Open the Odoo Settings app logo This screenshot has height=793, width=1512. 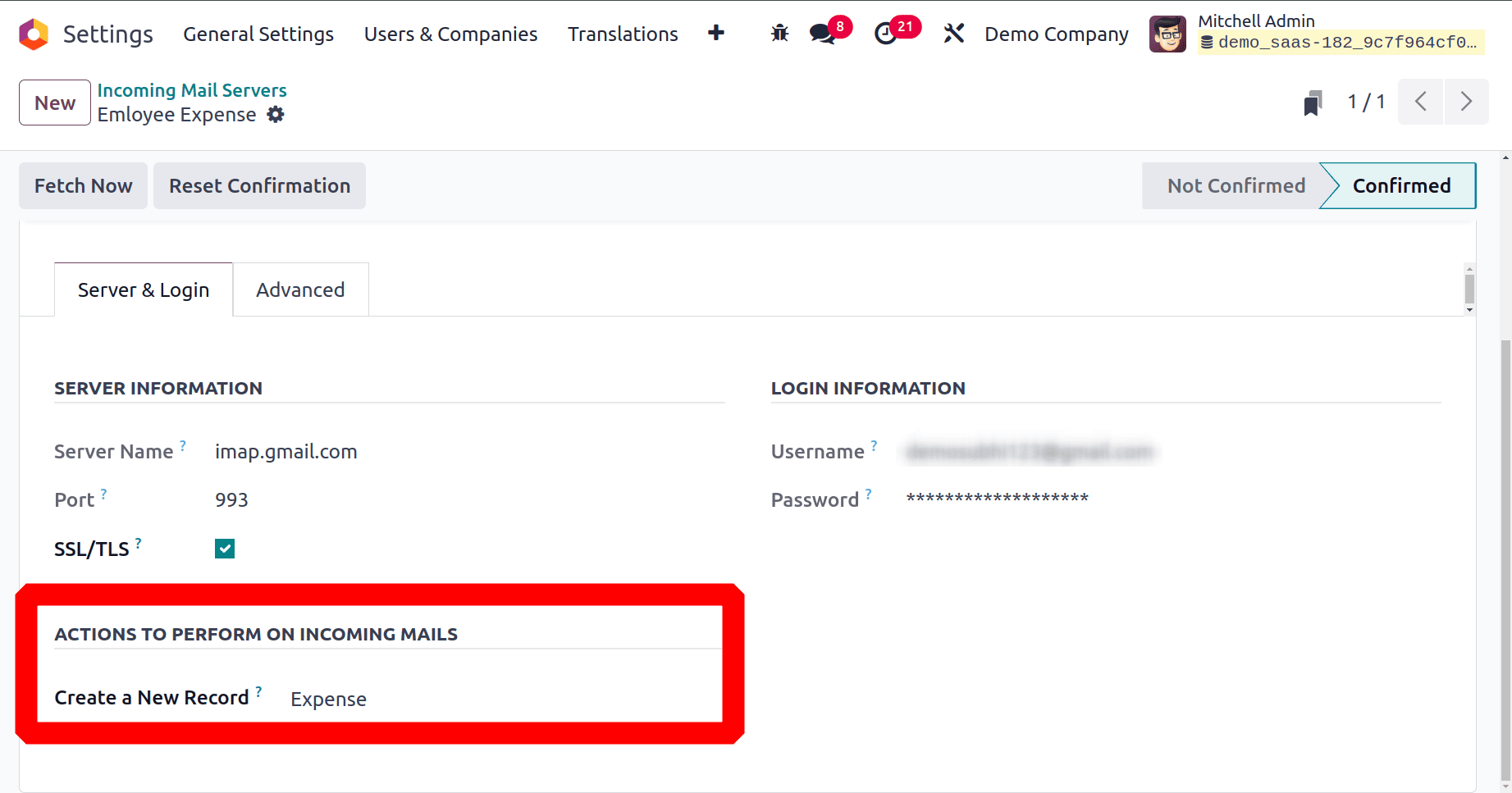34,34
